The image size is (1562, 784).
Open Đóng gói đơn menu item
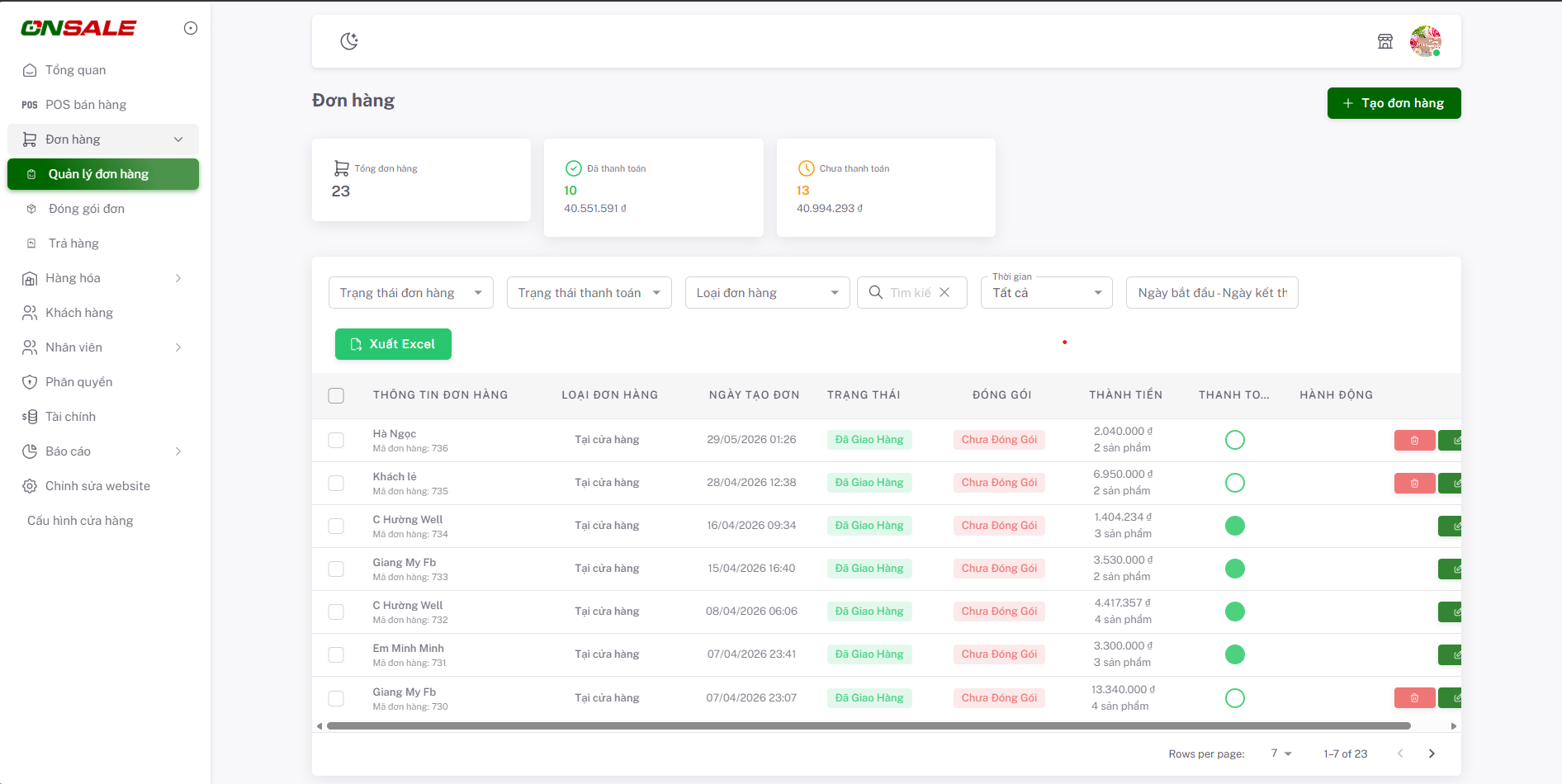tap(103, 209)
